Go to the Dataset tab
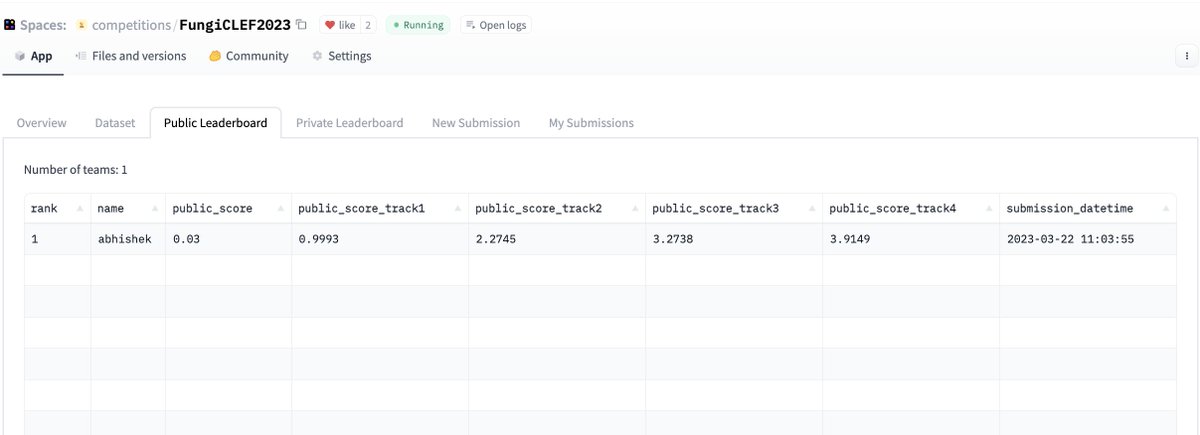Image resolution: width=1200 pixels, height=435 pixels. pos(115,123)
